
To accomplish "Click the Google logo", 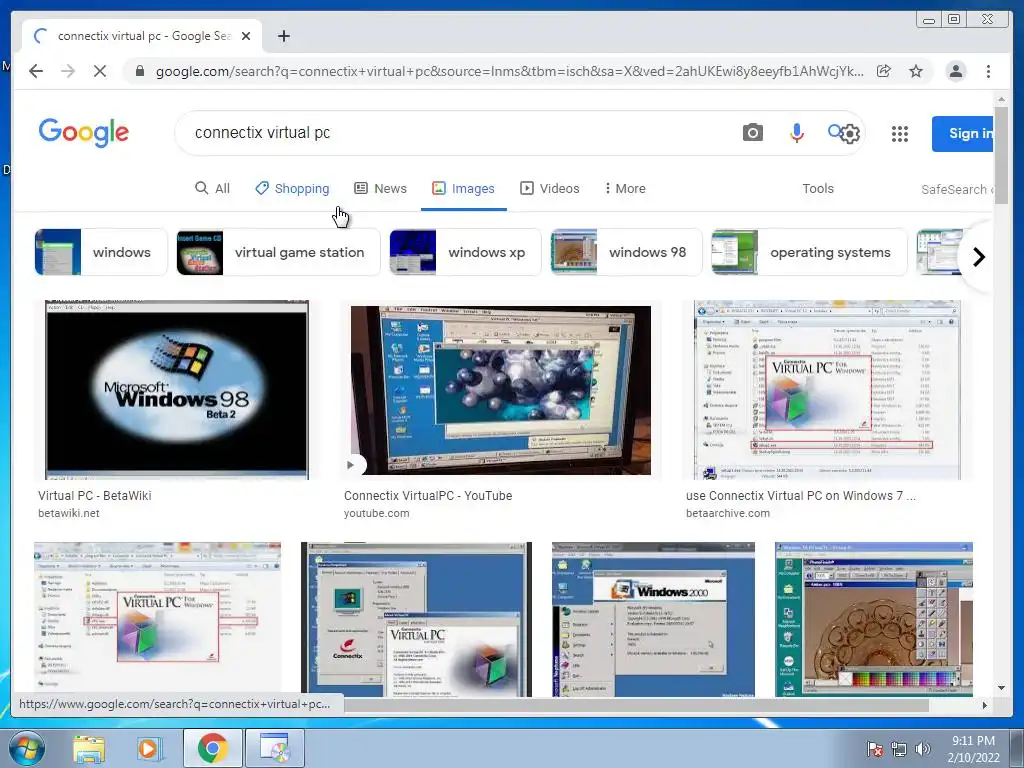I will point(84,133).
